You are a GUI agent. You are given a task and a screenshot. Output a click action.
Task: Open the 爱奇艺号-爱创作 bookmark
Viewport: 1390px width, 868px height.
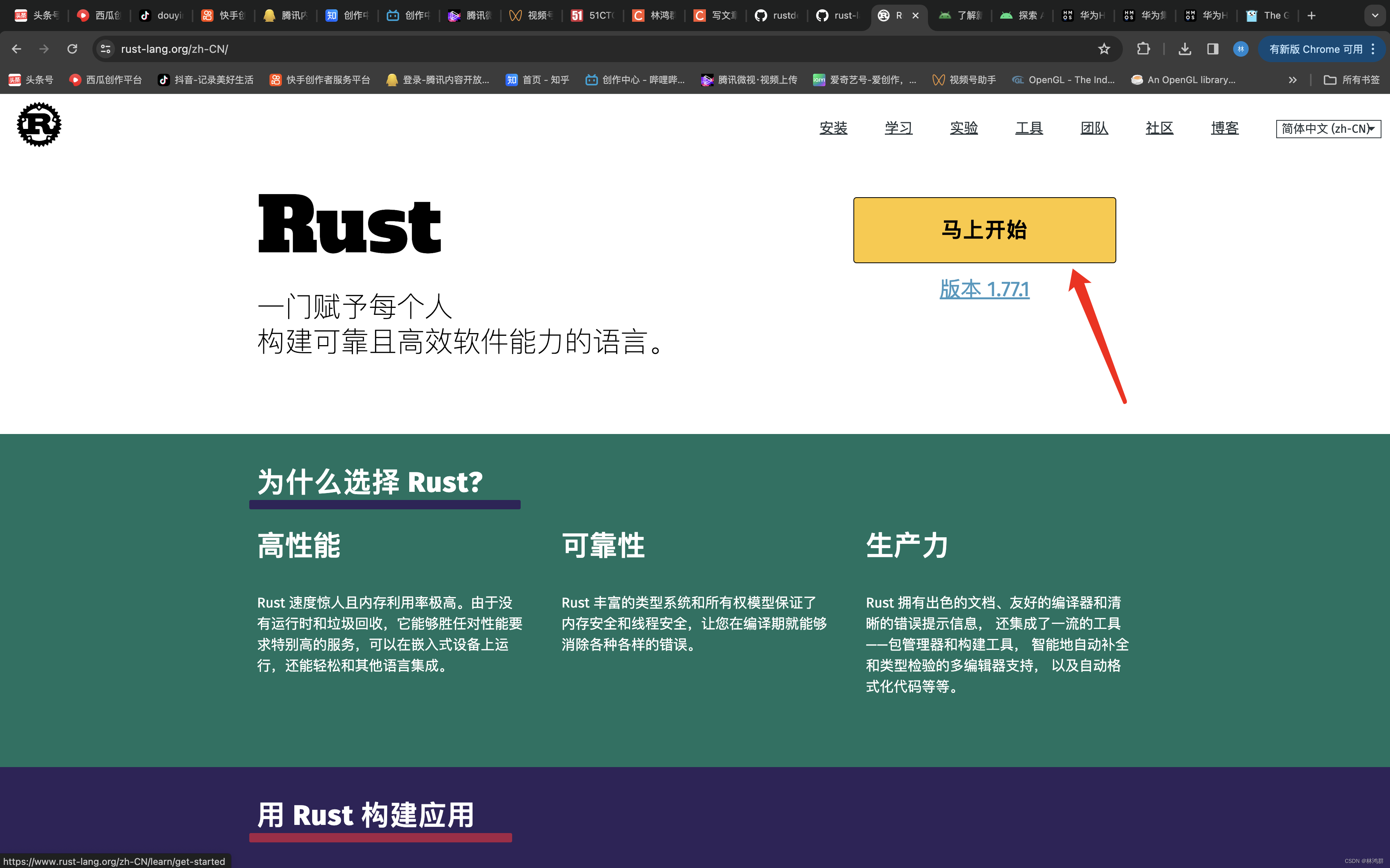pos(865,80)
